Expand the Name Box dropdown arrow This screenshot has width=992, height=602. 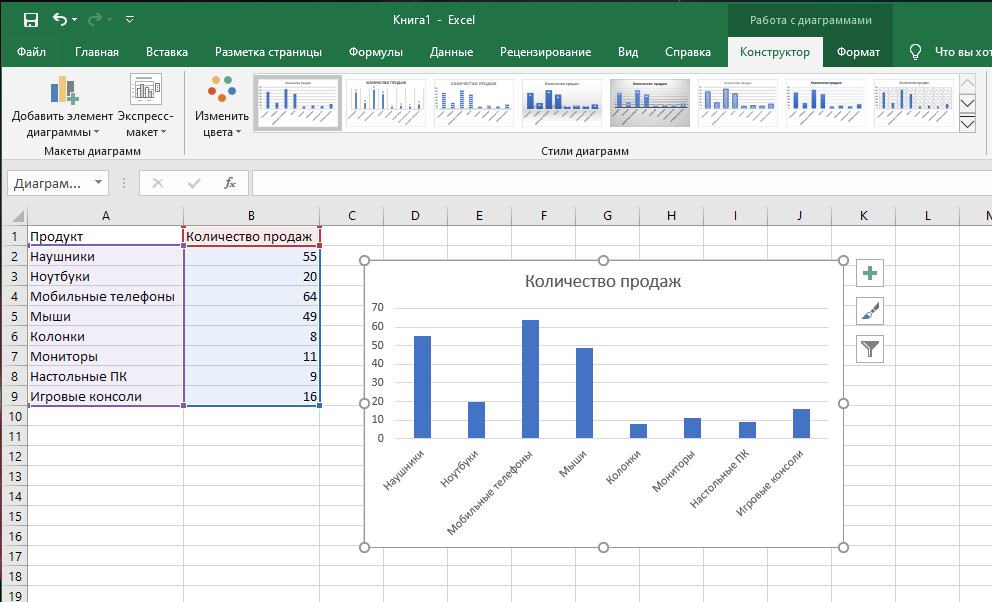(x=98, y=183)
